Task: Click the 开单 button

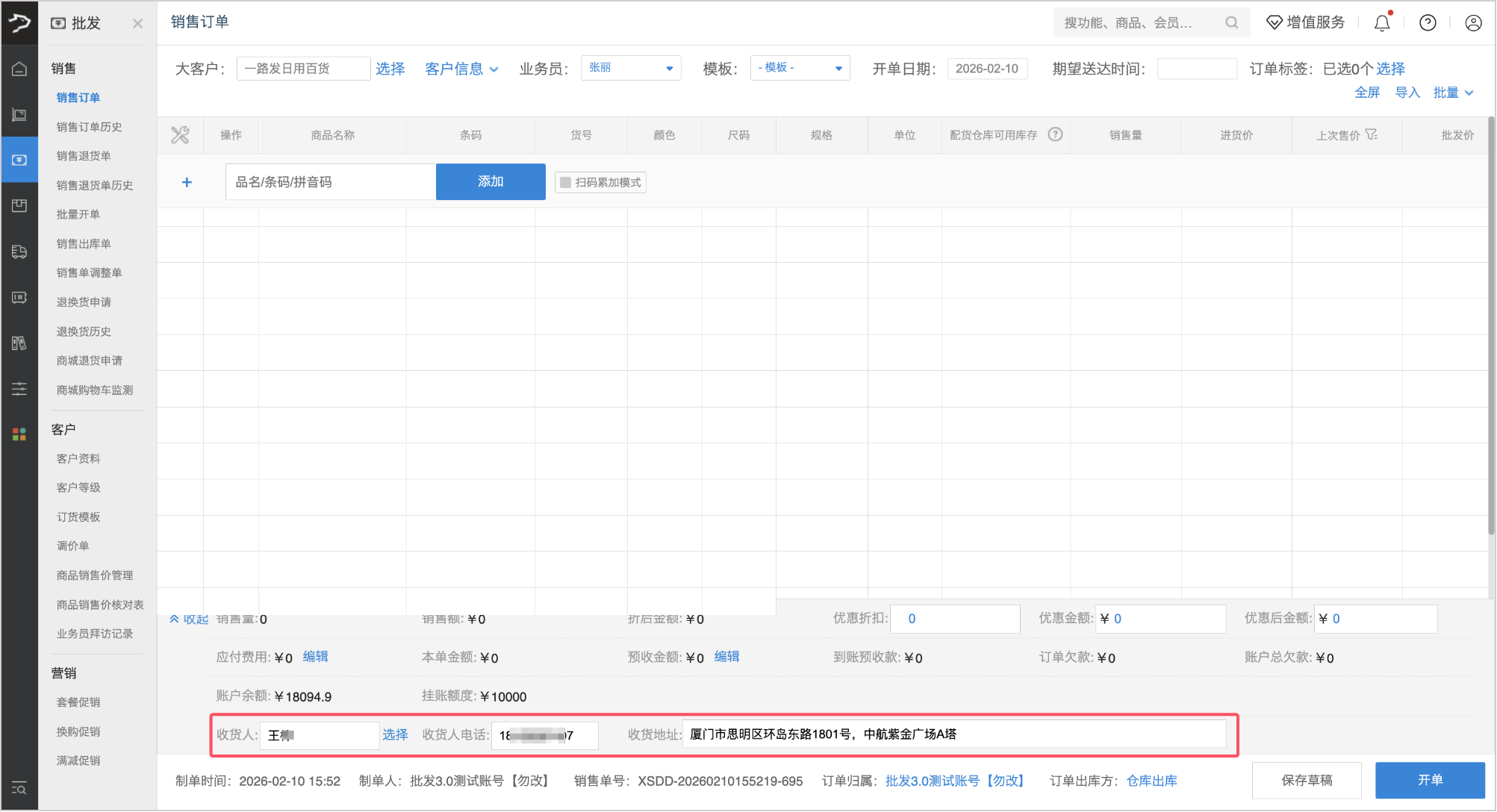Action: pos(1429,780)
